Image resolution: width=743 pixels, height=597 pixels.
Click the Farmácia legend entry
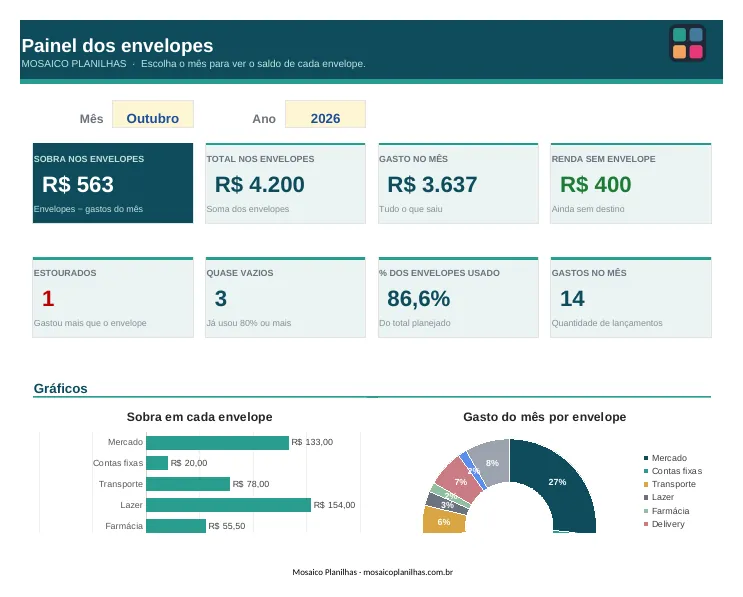point(666,511)
